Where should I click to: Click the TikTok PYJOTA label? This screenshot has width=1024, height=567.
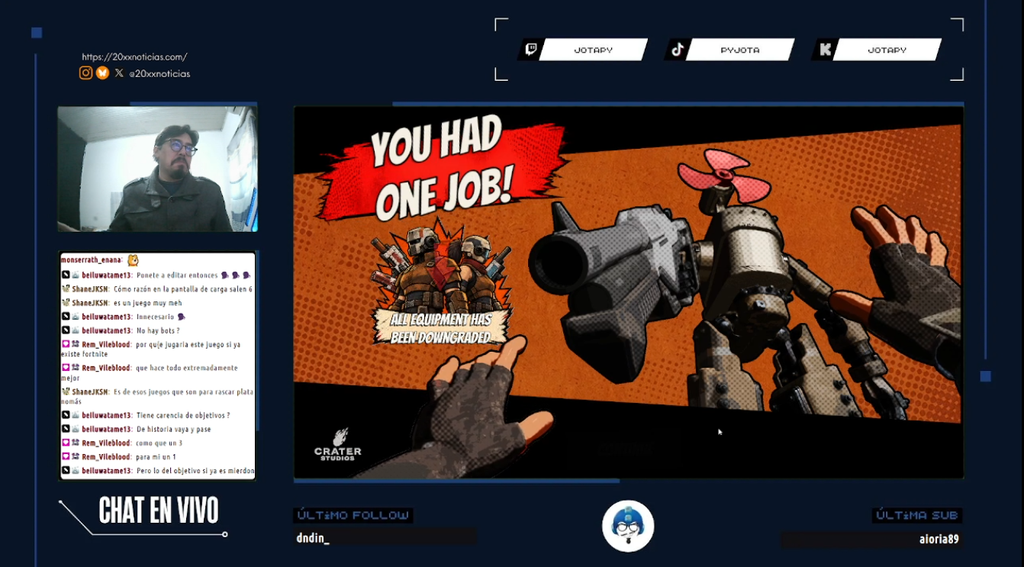click(x=740, y=50)
